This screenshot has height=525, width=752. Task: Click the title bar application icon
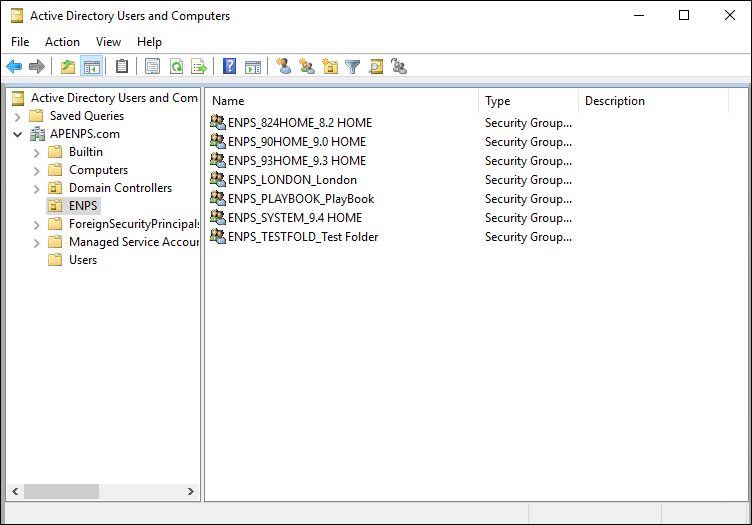tap(17, 16)
